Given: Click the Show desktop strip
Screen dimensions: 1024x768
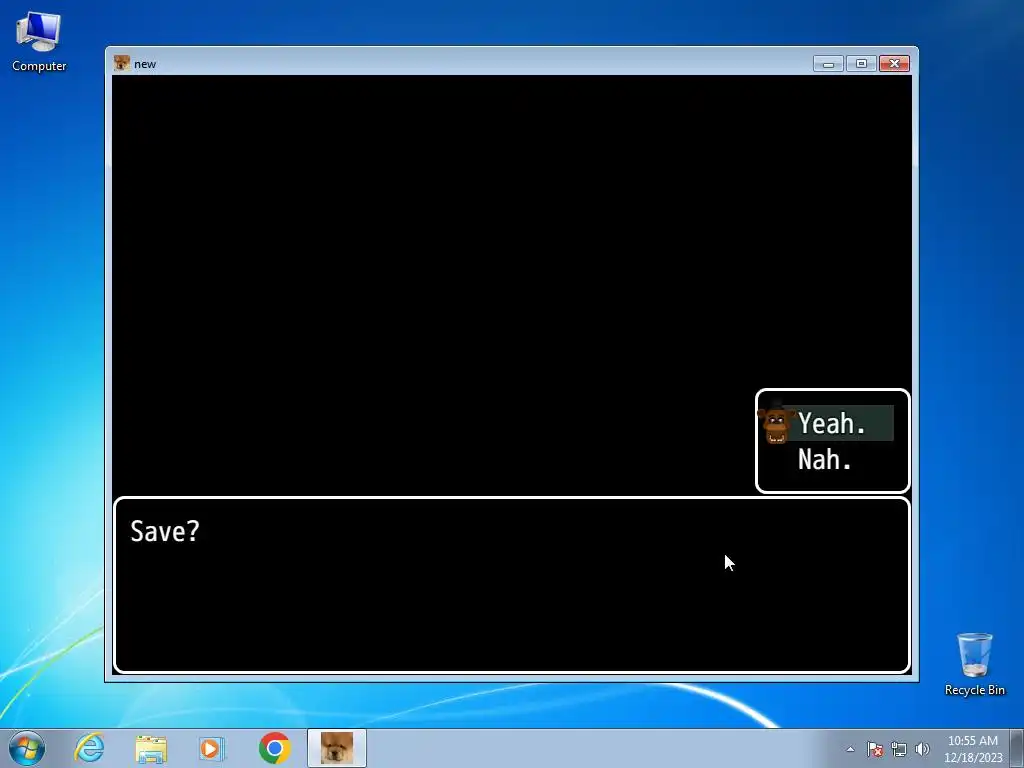Looking at the screenshot, I should click(x=1017, y=749).
